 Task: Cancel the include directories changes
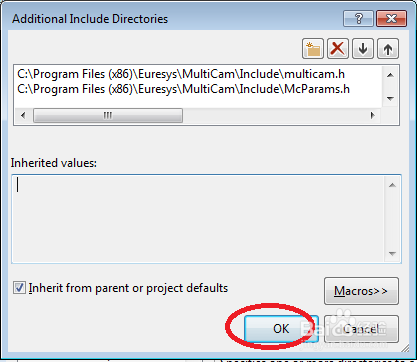tap(361, 329)
